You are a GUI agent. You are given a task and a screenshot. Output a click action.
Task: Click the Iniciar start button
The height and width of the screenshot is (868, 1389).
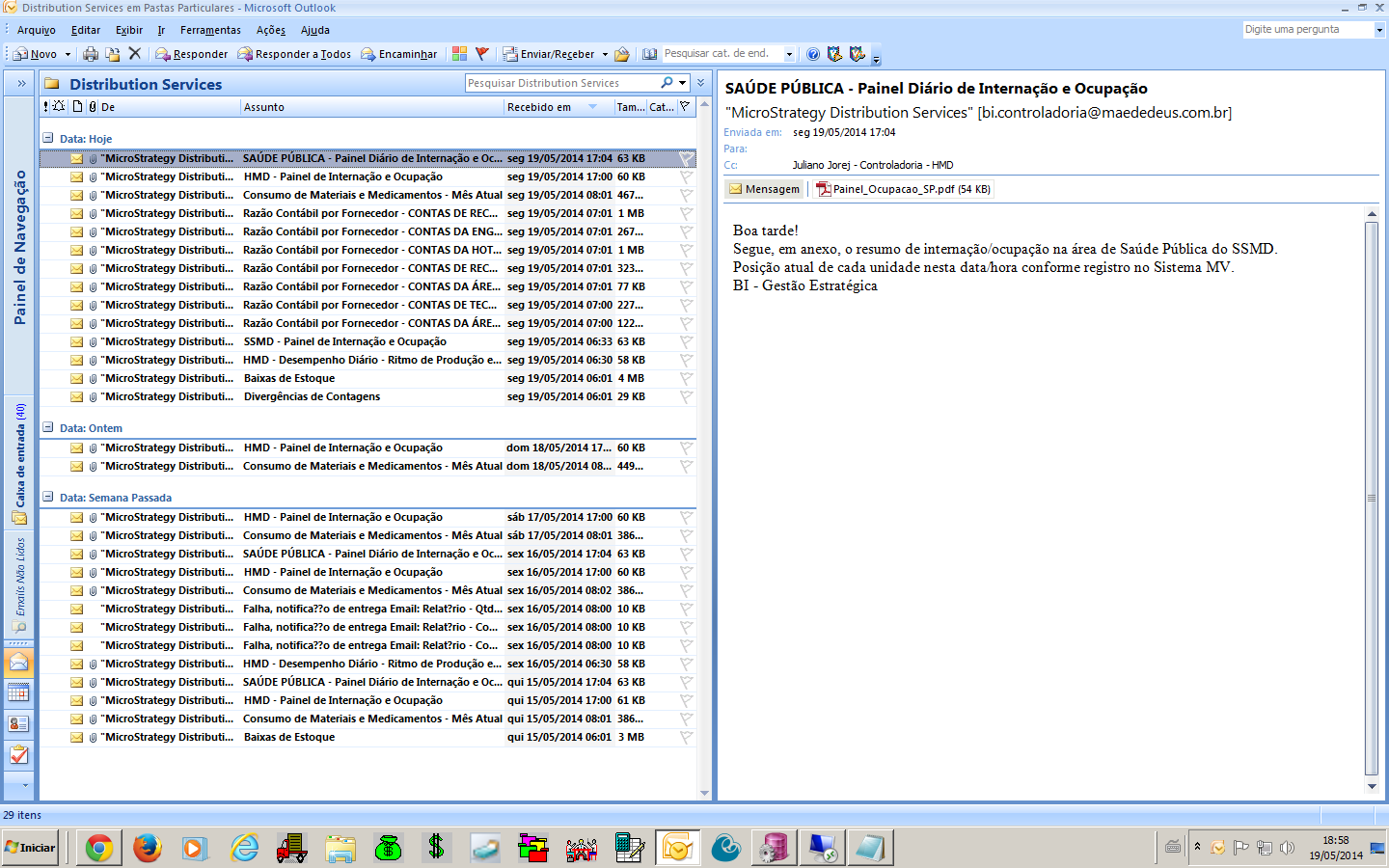pyautogui.click(x=32, y=848)
